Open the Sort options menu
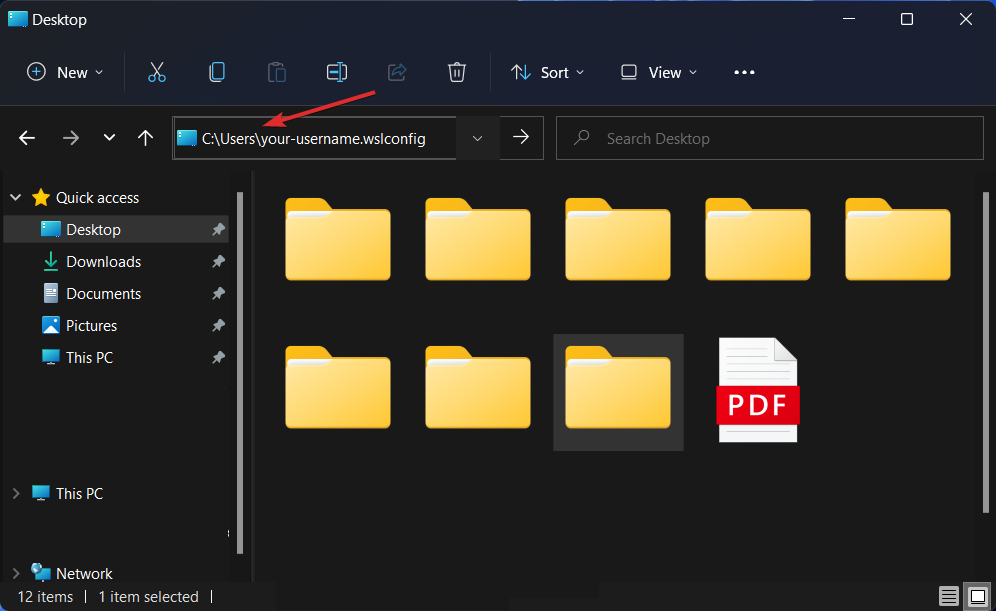Screen dimensions: 996x611 click(x=546, y=71)
